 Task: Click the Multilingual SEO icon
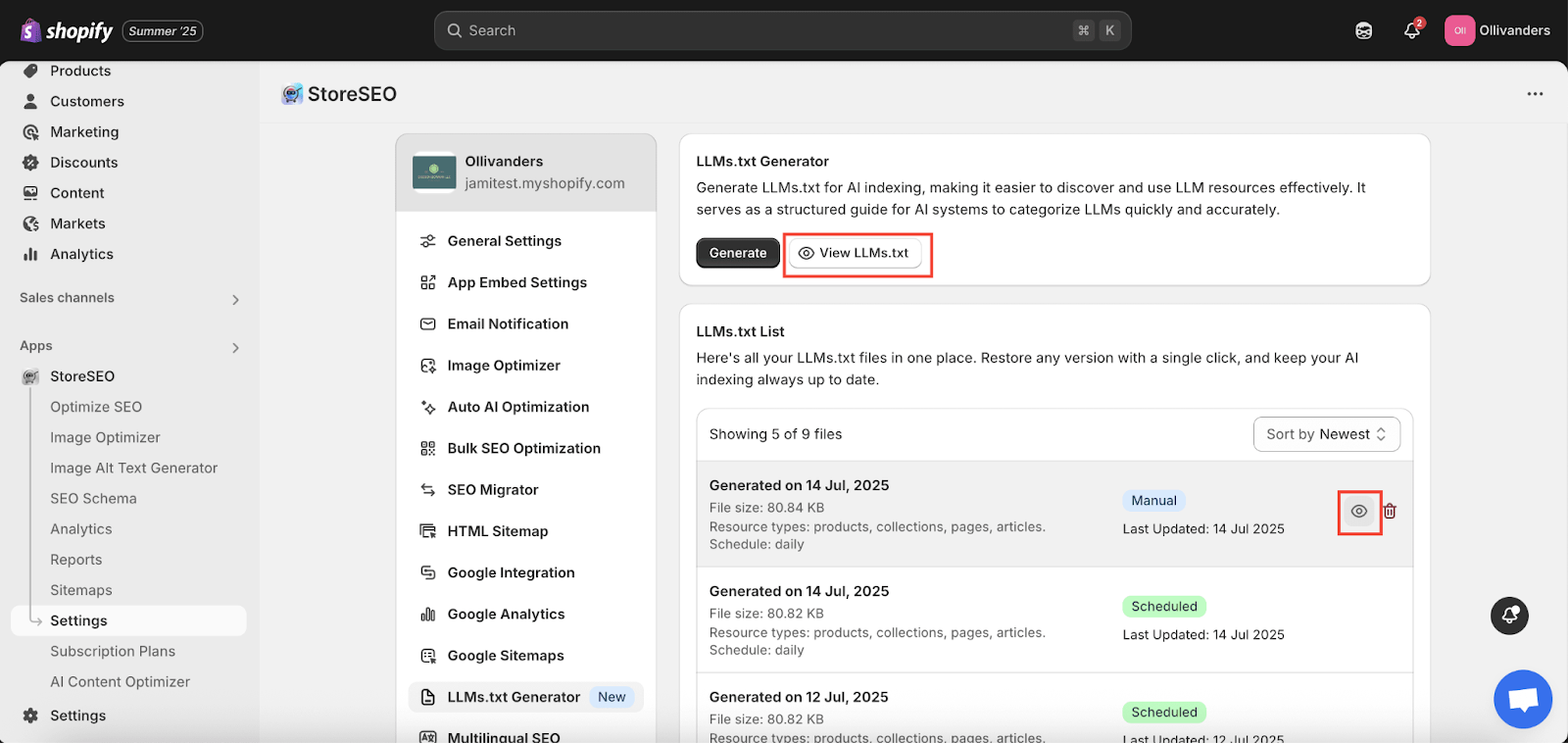coord(428,736)
